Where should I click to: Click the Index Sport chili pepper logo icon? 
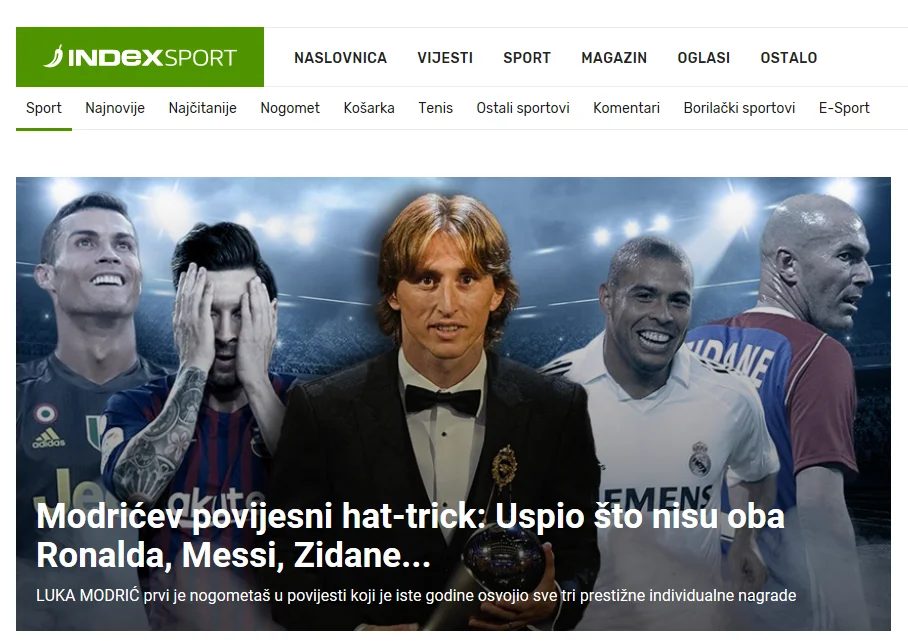coord(54,57)
